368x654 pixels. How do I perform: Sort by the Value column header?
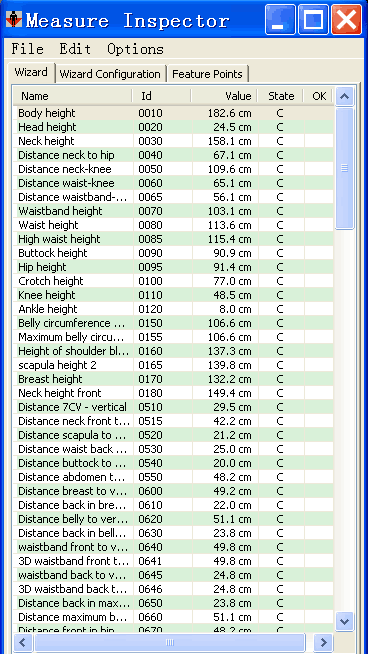tap(224, 96)
